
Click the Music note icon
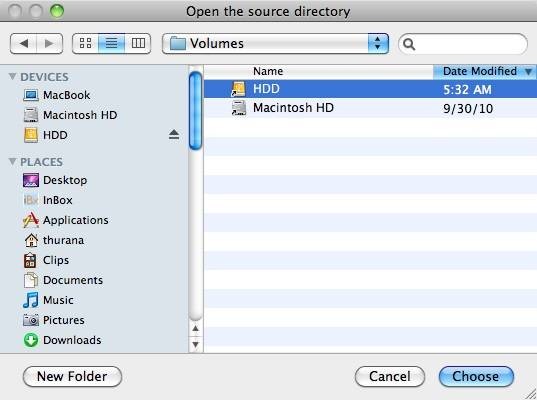(x=30, y=300)
